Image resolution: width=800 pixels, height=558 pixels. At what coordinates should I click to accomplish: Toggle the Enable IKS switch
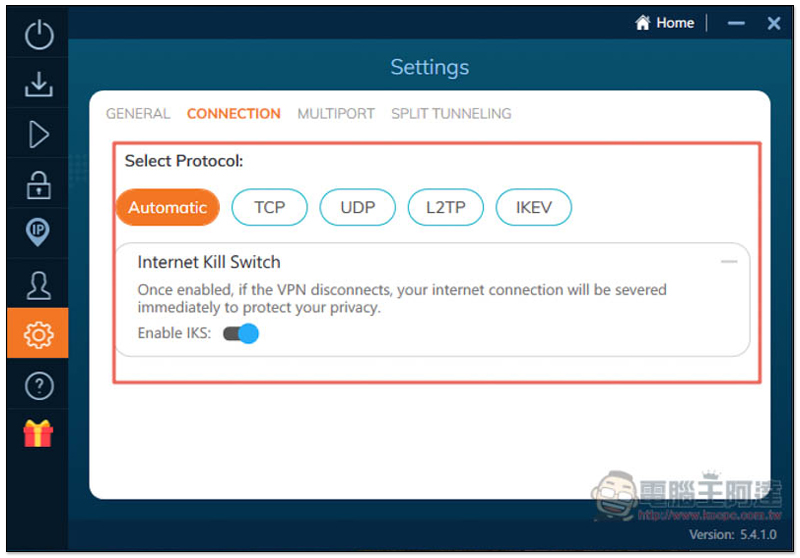[241, 333]
